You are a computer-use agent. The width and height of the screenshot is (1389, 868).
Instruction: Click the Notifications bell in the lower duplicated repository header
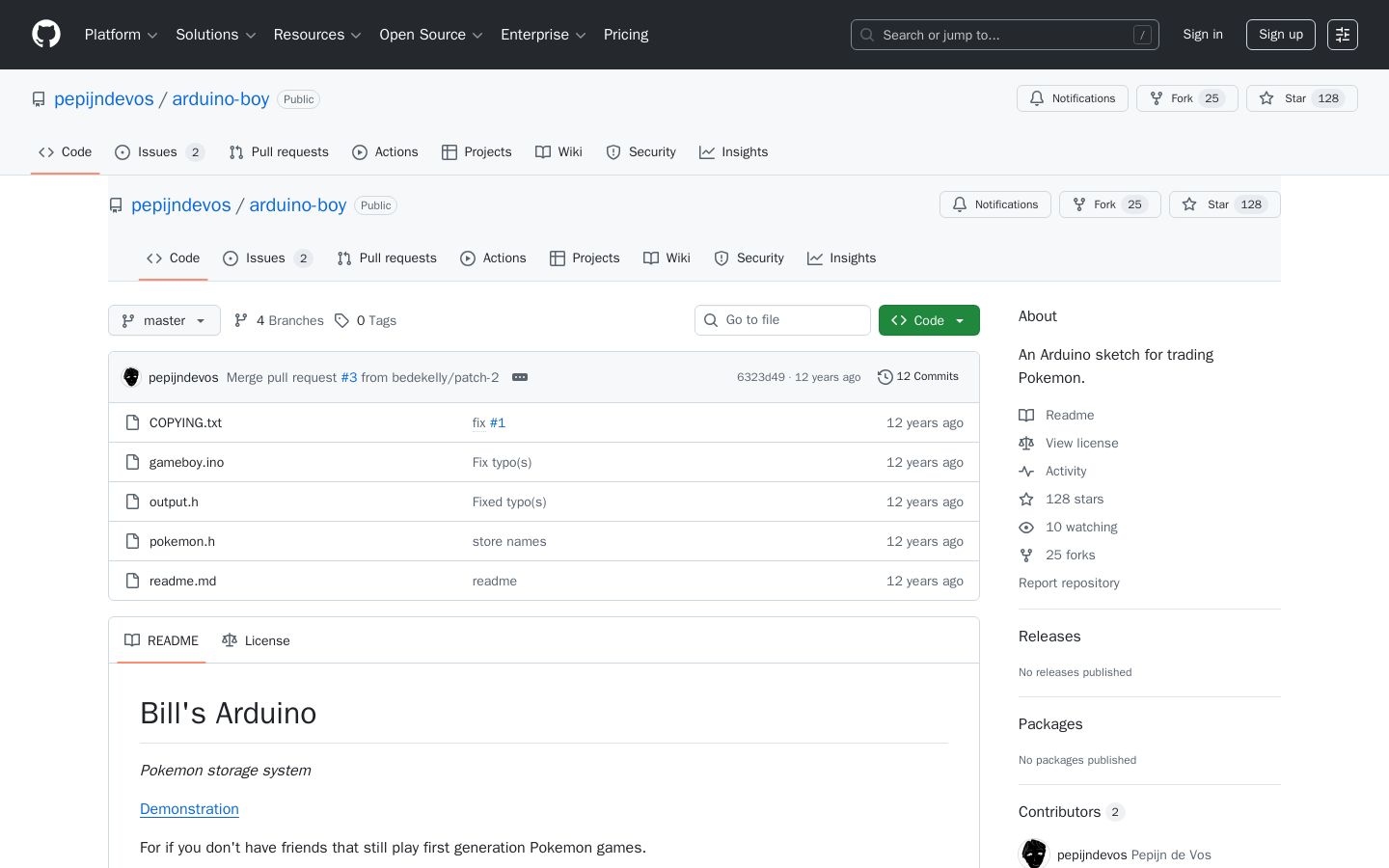click(995, 204)
